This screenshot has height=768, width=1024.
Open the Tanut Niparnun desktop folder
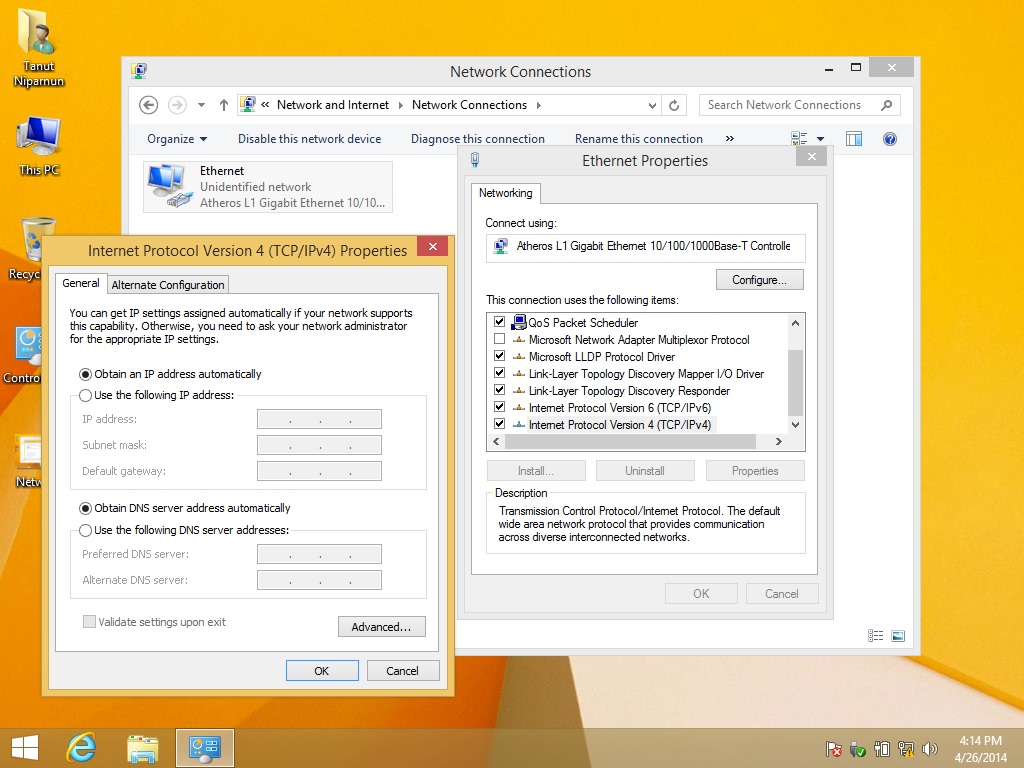pyautogui.click(x=39, y=49)
